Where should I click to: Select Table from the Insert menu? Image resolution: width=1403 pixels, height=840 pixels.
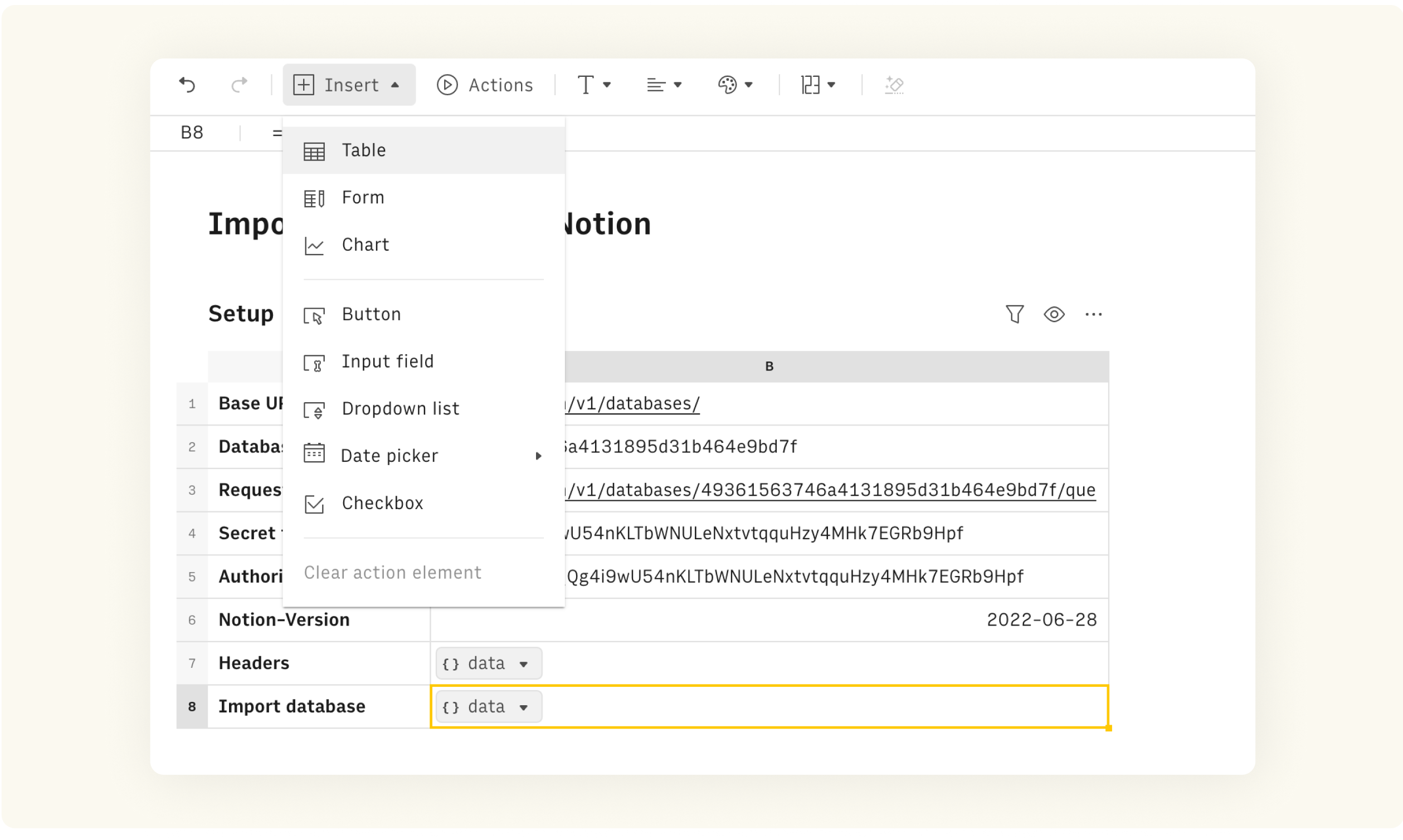coord(423,150)
